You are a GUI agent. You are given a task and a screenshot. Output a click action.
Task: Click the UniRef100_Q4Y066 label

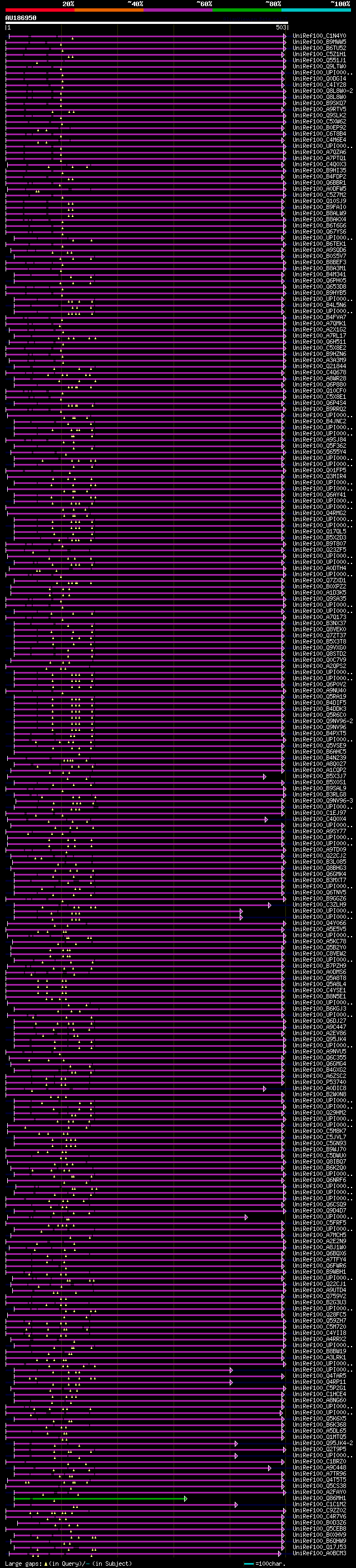point(319,923)
